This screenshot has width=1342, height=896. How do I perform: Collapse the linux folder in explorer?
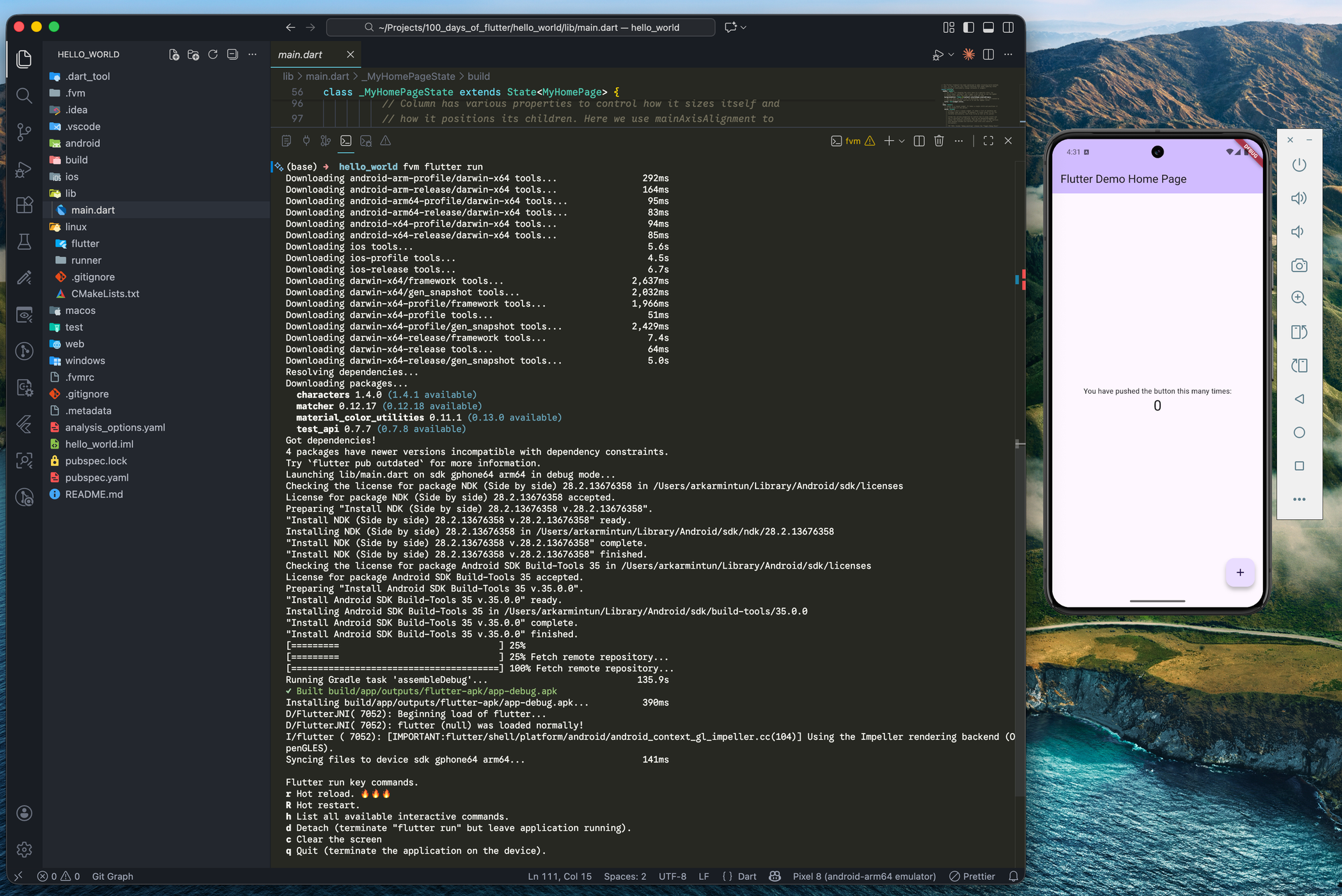click(x=76, y=227)
